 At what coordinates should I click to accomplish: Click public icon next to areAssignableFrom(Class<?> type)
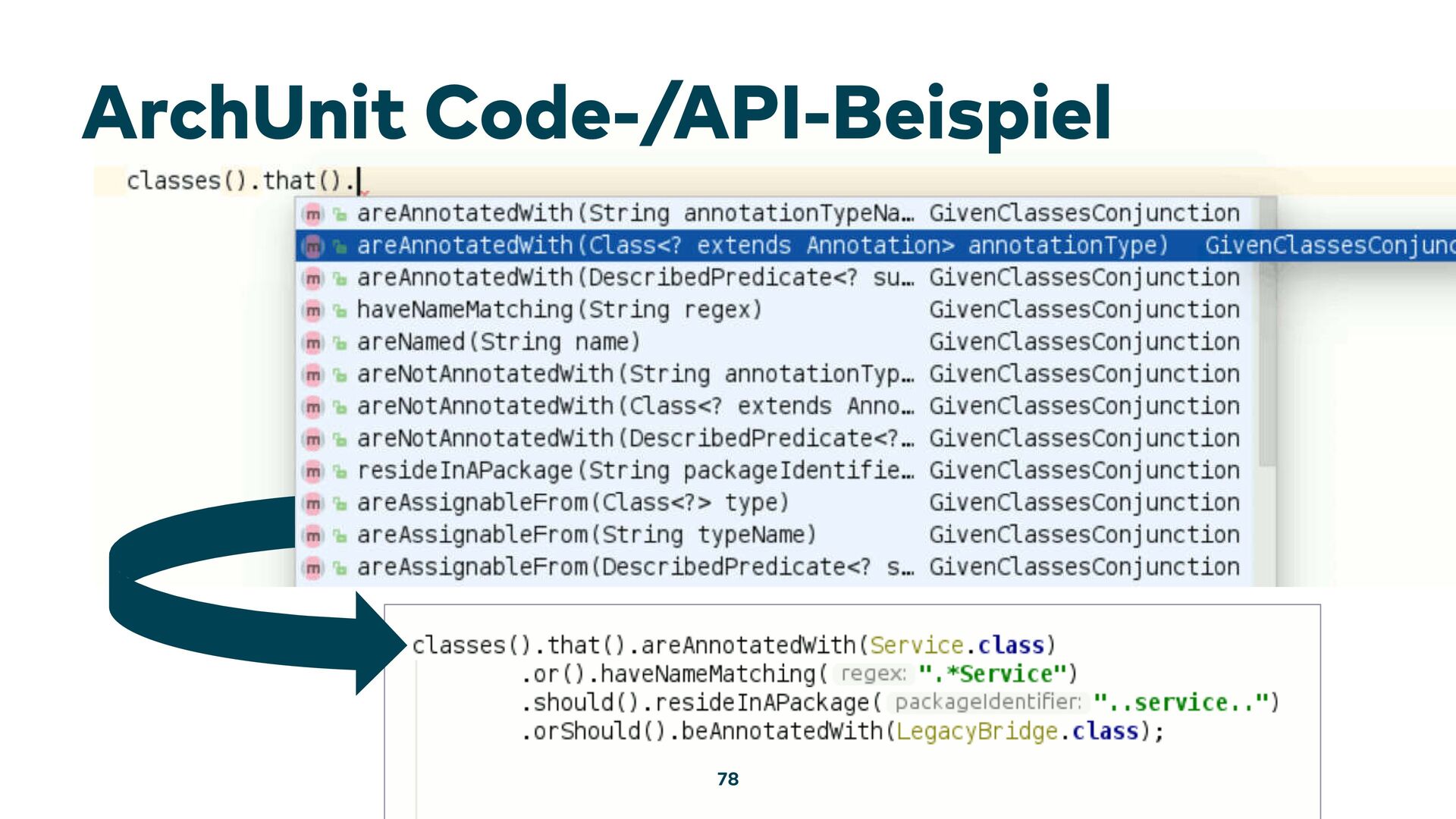click(340, 504)
